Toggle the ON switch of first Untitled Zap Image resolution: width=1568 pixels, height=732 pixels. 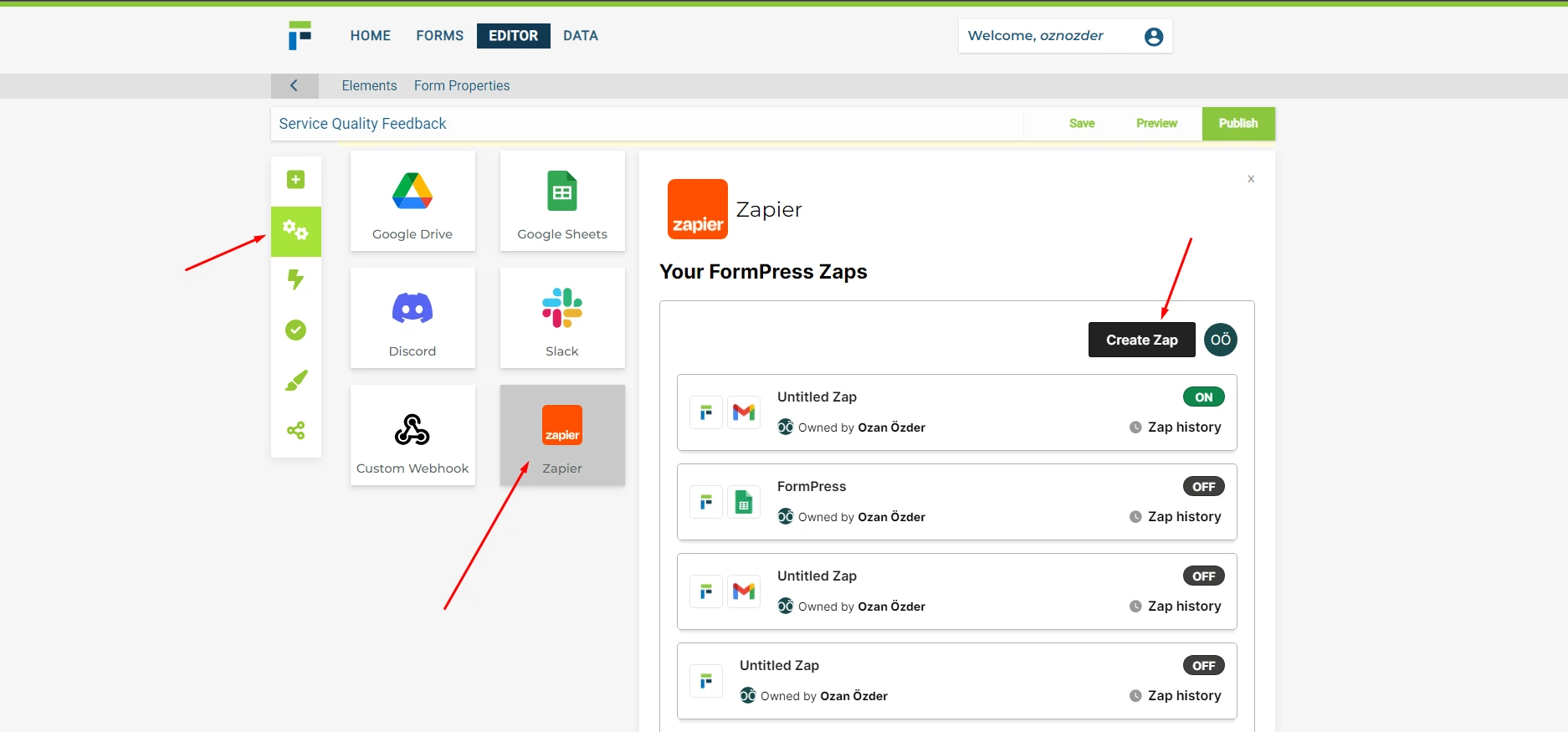pos(1204,397)
